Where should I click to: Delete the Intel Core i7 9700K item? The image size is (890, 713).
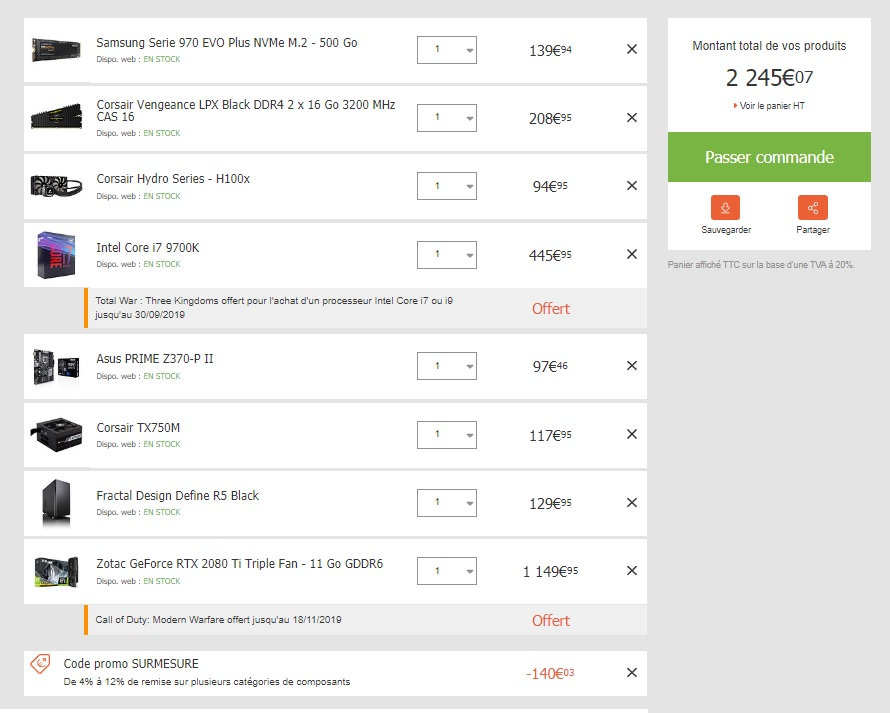point(631,254)
